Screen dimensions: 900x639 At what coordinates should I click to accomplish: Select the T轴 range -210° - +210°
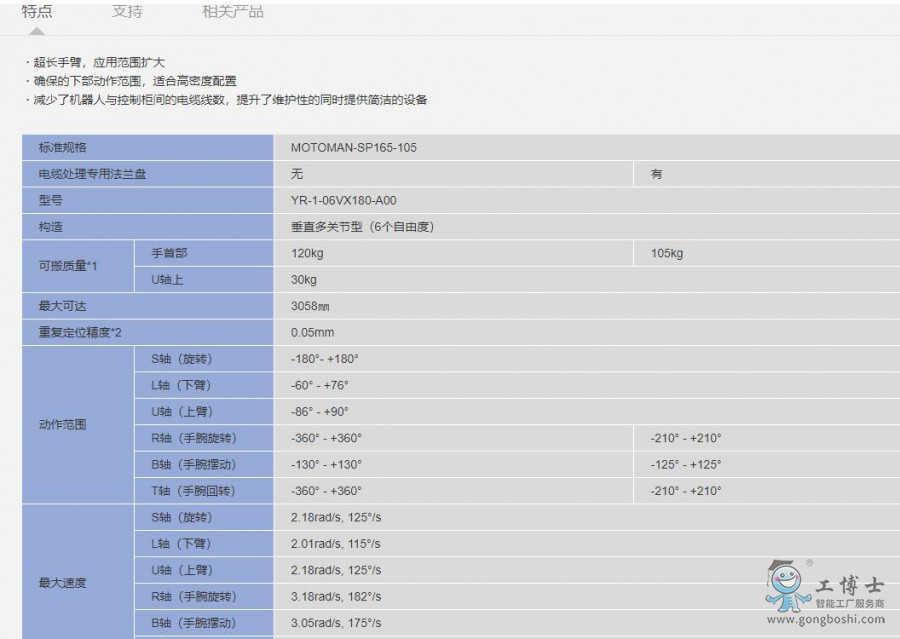click(686, 491)
